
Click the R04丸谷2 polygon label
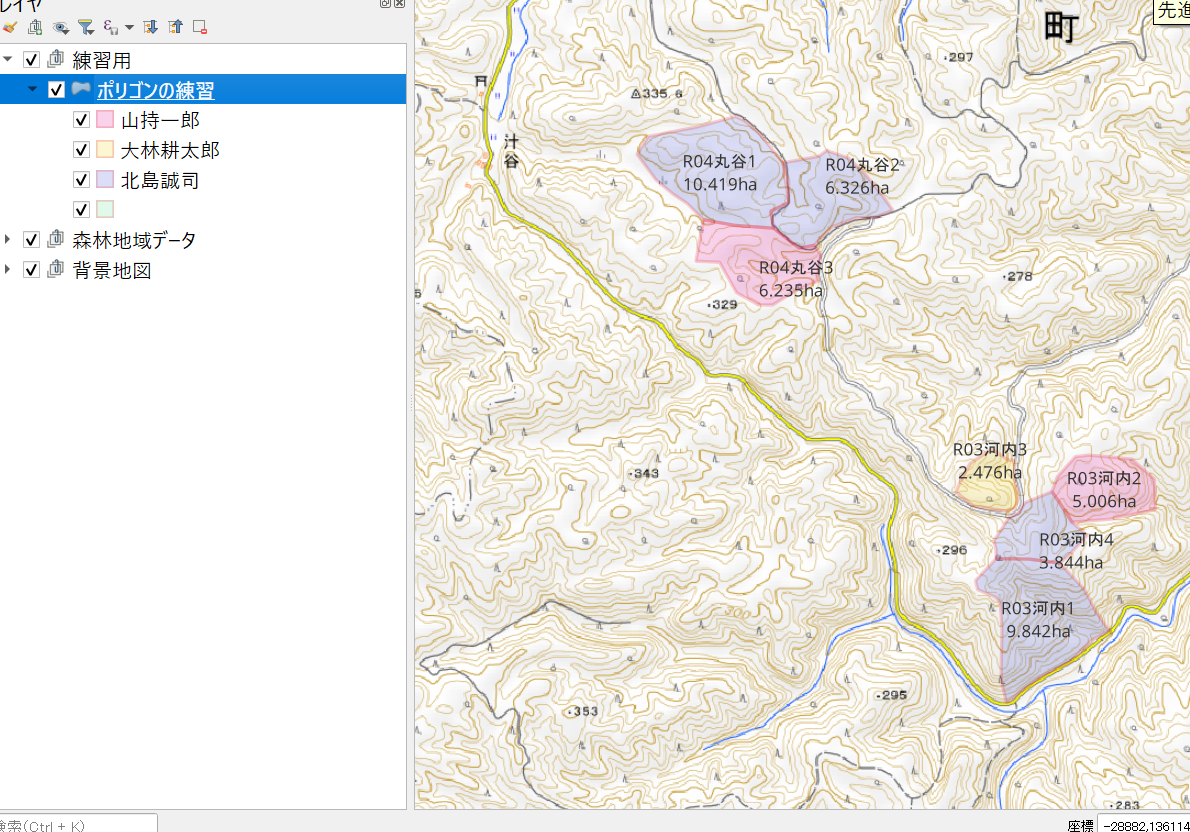tap(862, 165)
